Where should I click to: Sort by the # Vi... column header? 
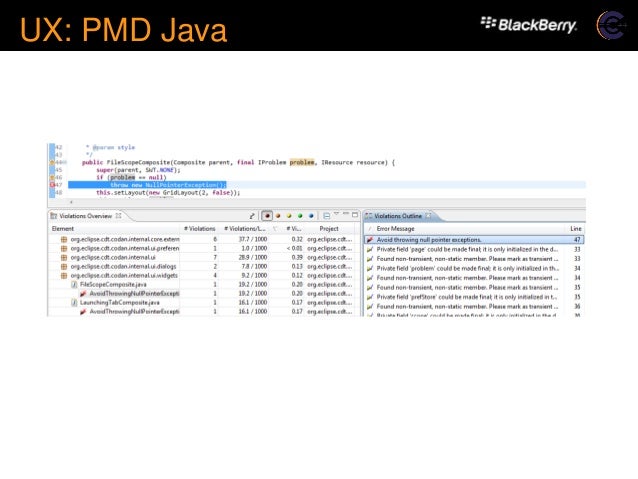click(293, 229)
